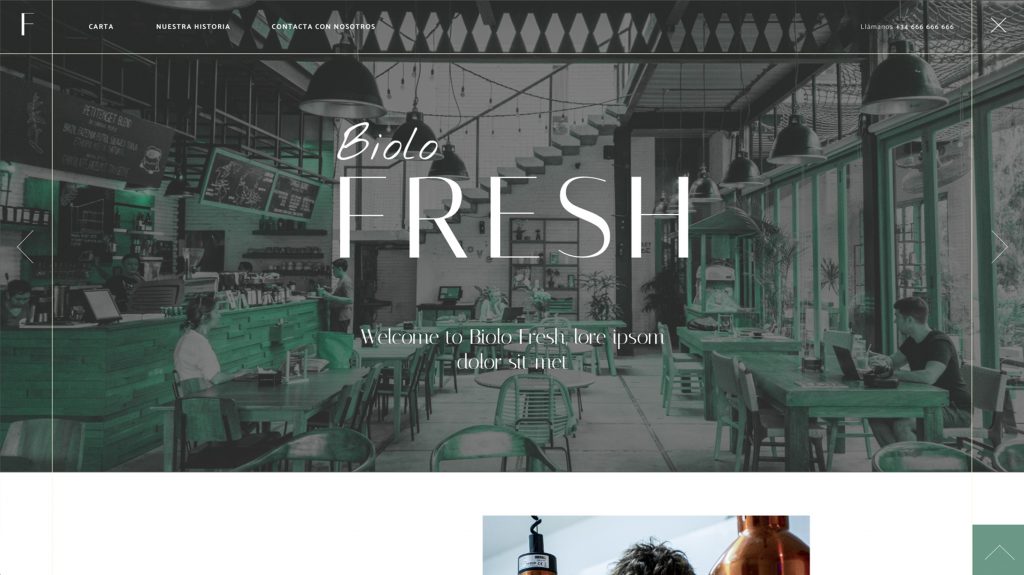Select CONTACTA CON NOSOTROS in navigation

(323, 27)
